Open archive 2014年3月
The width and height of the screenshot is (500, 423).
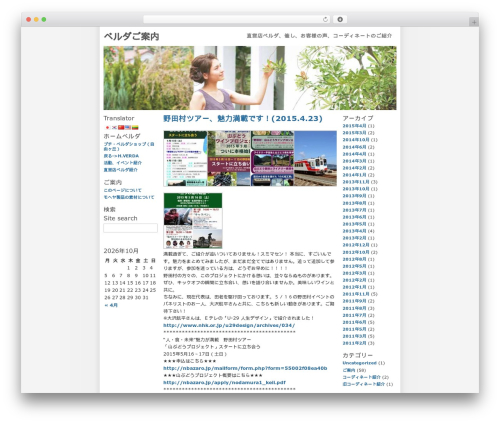point(354,161)
